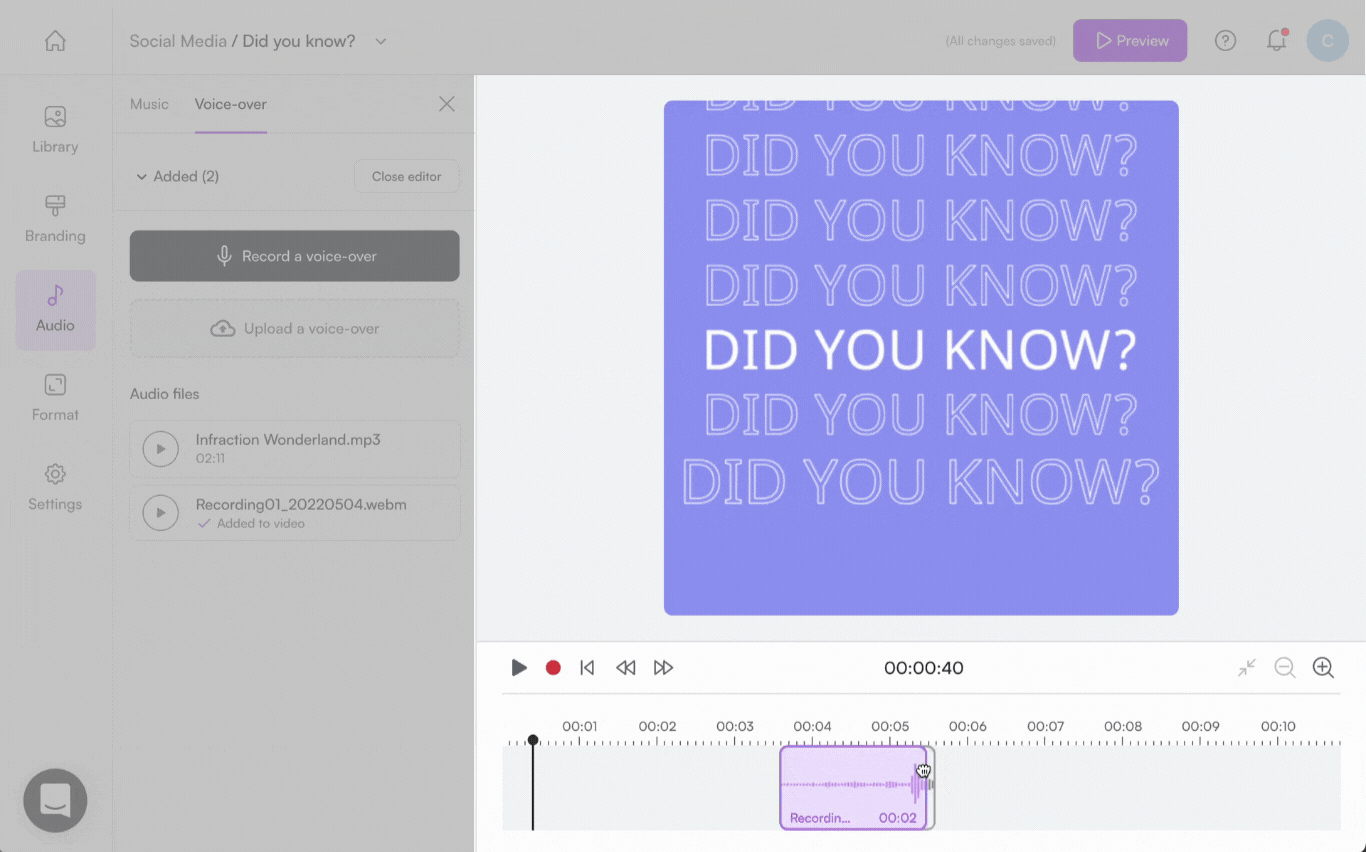Screen dimensions: 1366x852
Task: Click Record a voice-over button
Action: (294, 256)
